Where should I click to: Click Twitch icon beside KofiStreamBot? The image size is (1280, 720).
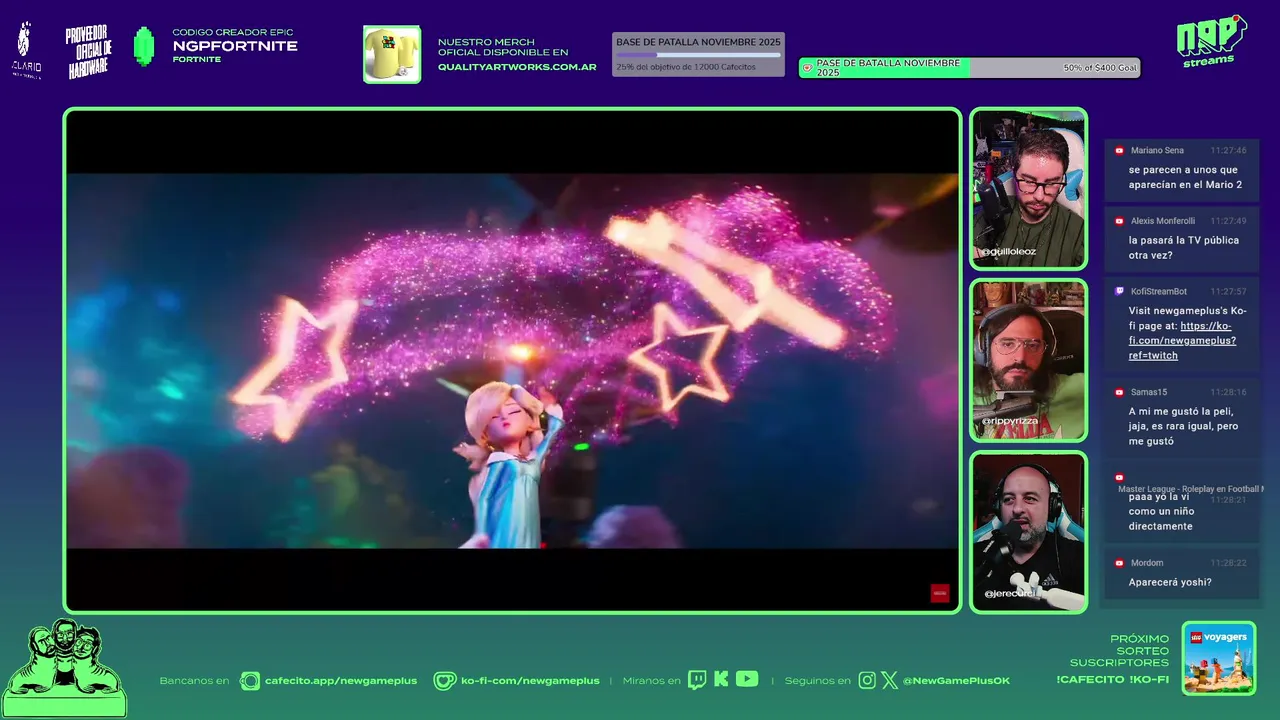pos(1119,291)
